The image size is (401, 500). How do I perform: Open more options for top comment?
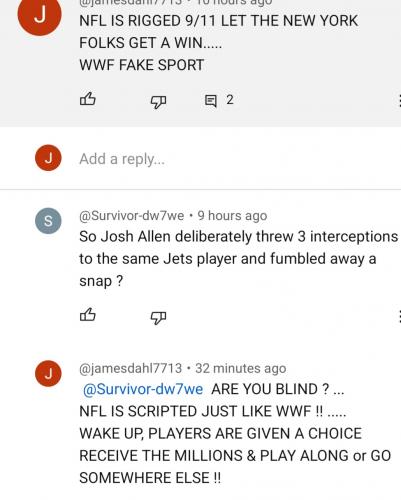tap(399, 101)
